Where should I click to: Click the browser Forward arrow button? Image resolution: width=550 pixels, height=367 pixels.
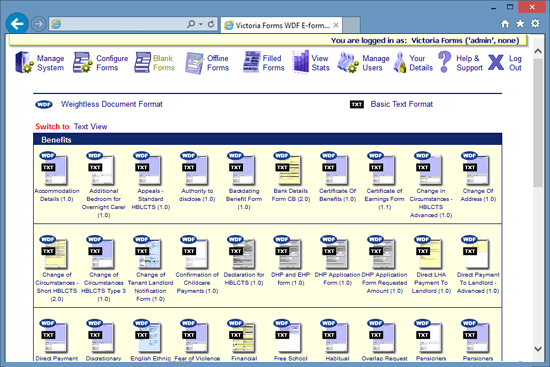38,24
